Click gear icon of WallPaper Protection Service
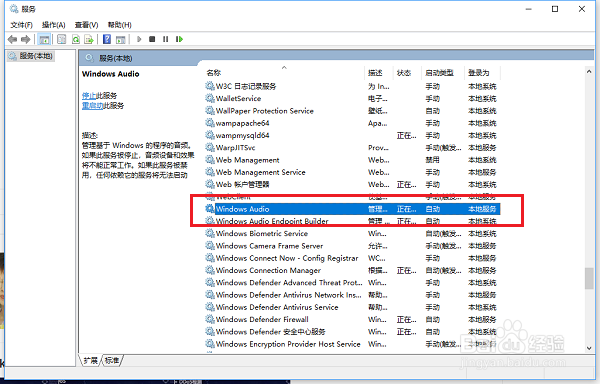 [x=210, y=111]
